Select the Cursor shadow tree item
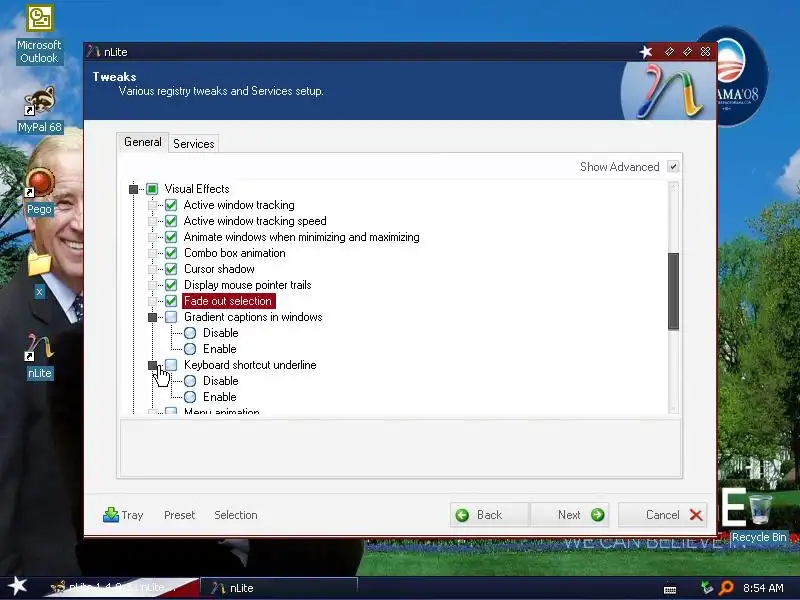Image resolution: width=800 pixels, height=600 pixels. (219, 269)
